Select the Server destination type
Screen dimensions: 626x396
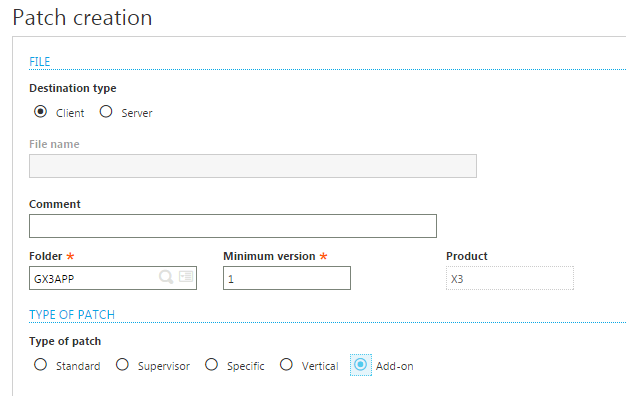tap(106, 112)
